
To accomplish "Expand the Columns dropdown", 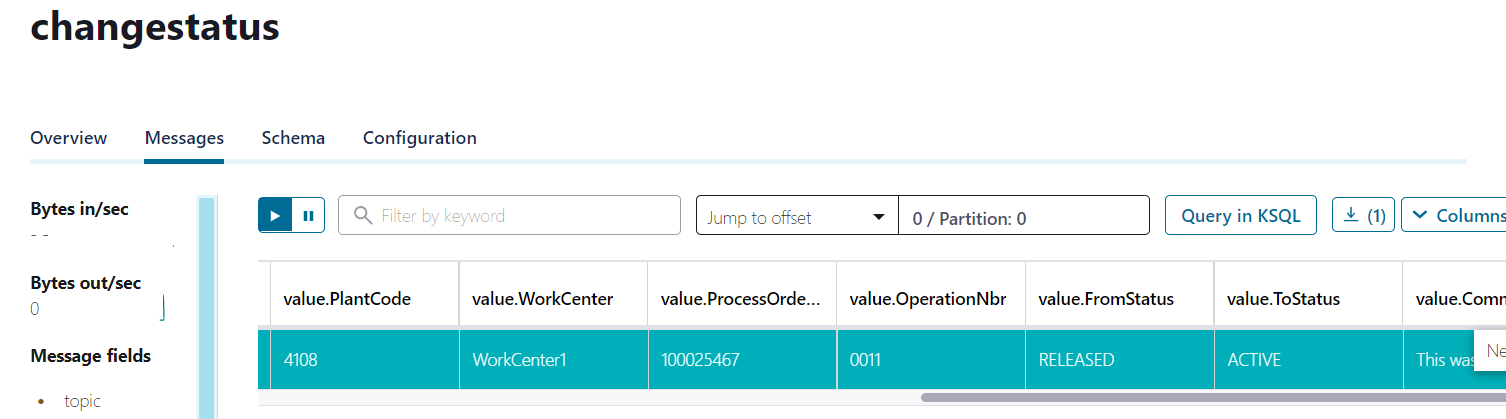I will (x=1454, y=215).
